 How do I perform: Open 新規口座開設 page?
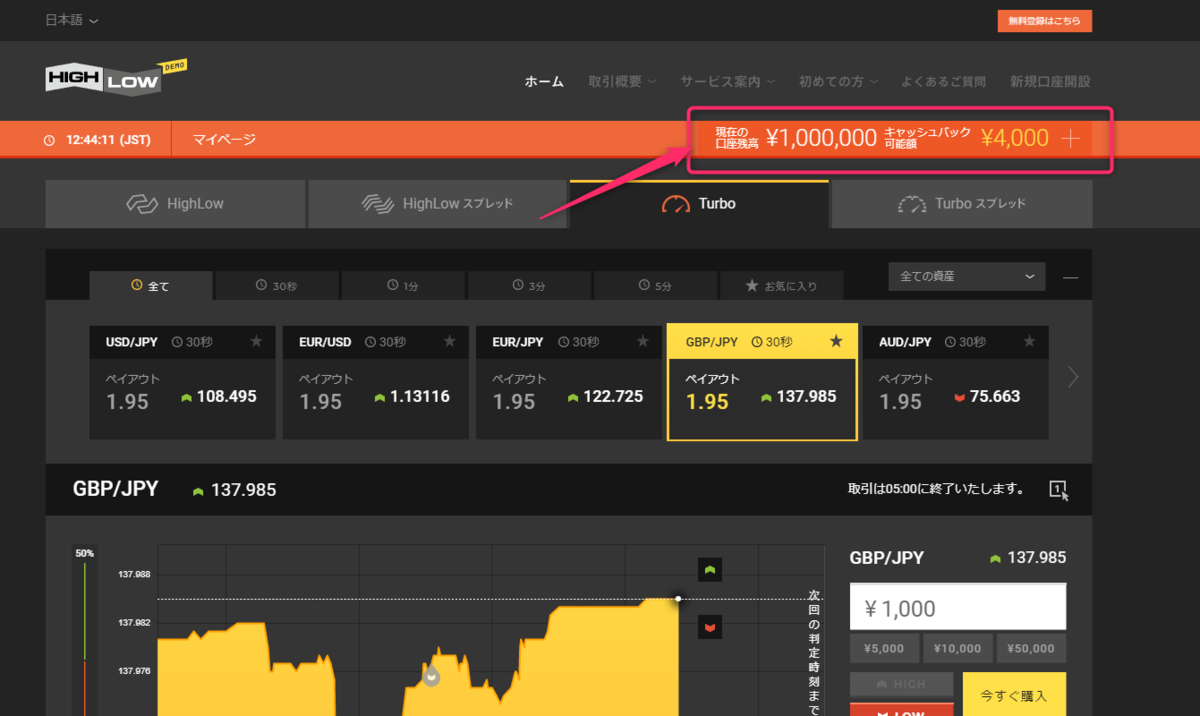tap(1050, 81)
